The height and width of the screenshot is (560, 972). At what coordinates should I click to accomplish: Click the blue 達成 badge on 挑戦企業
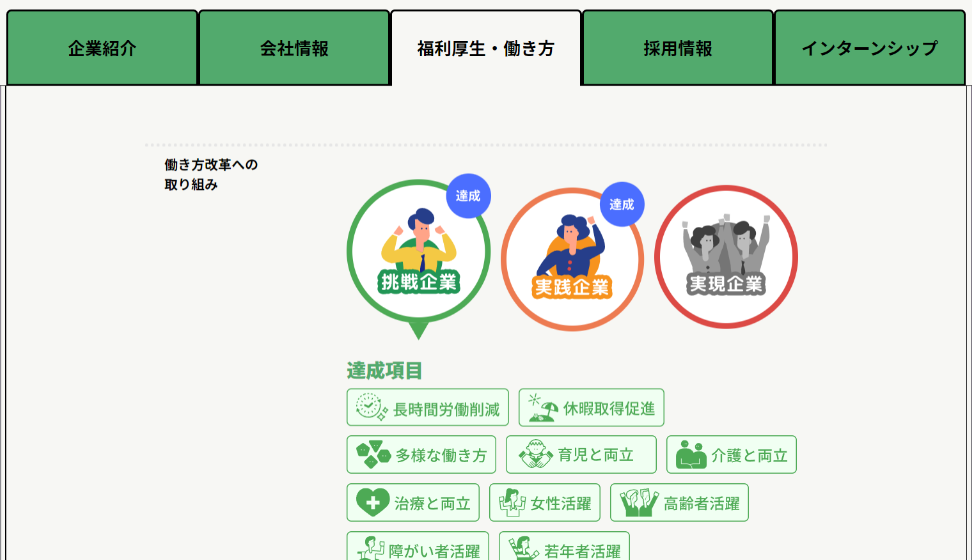pyautogui.click(x=468, y=196)
